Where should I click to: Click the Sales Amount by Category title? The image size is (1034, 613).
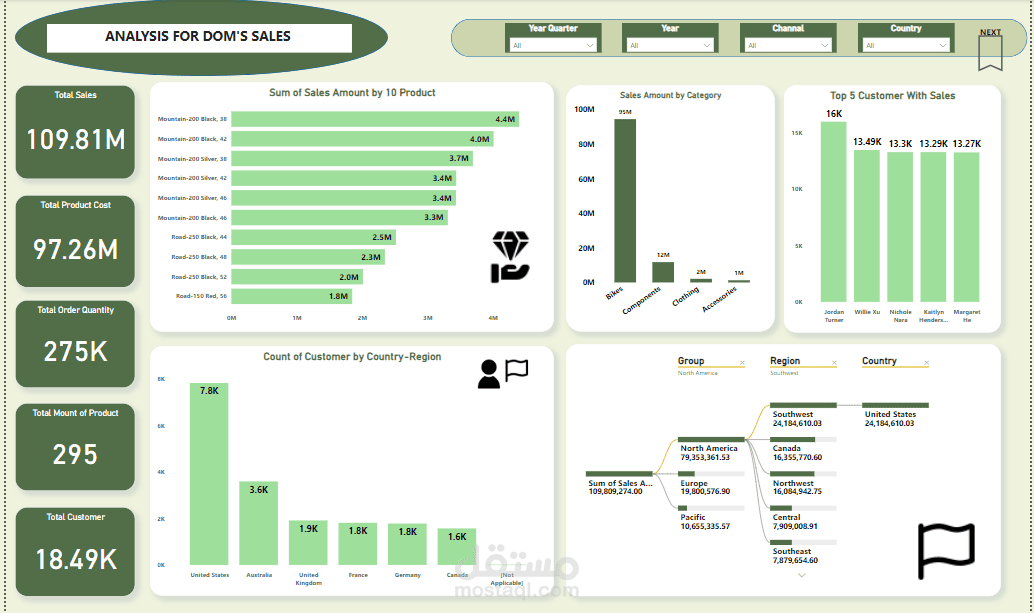(x=670, y=95)
